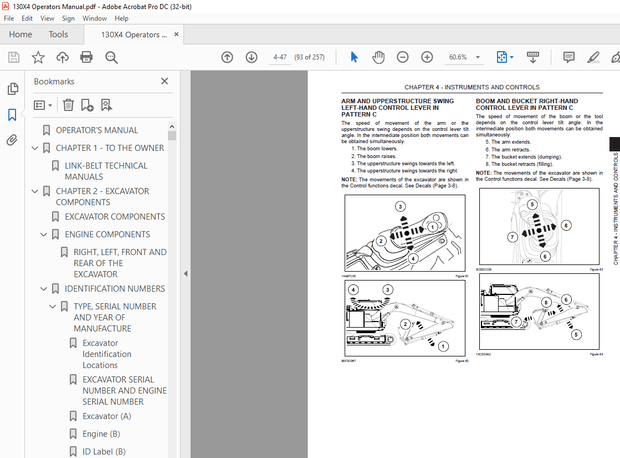Open the ID Label (B) bookmark
The image size is (620, 458).
tap(104, 452)
